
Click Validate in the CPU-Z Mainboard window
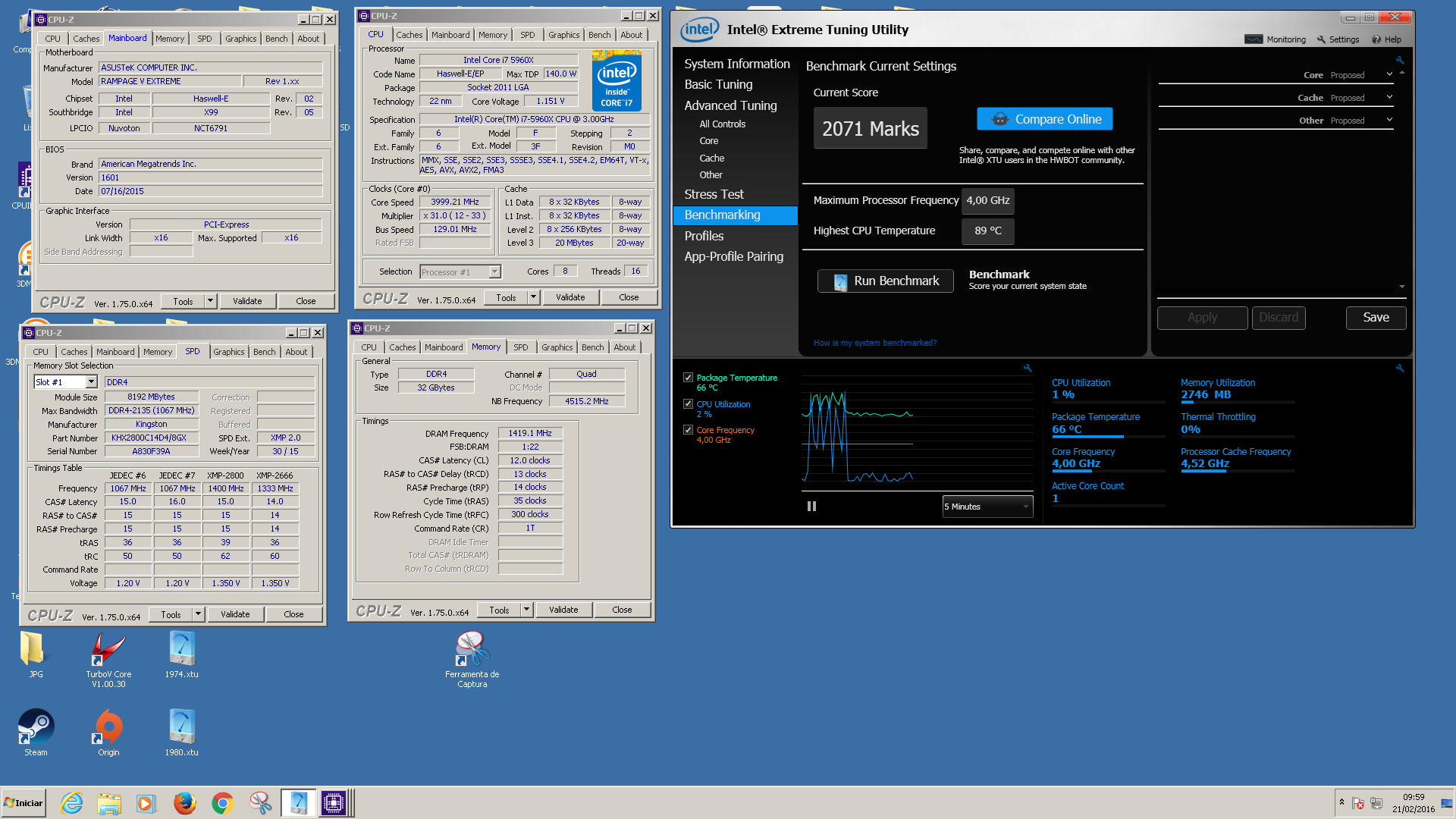click(247, 301)
